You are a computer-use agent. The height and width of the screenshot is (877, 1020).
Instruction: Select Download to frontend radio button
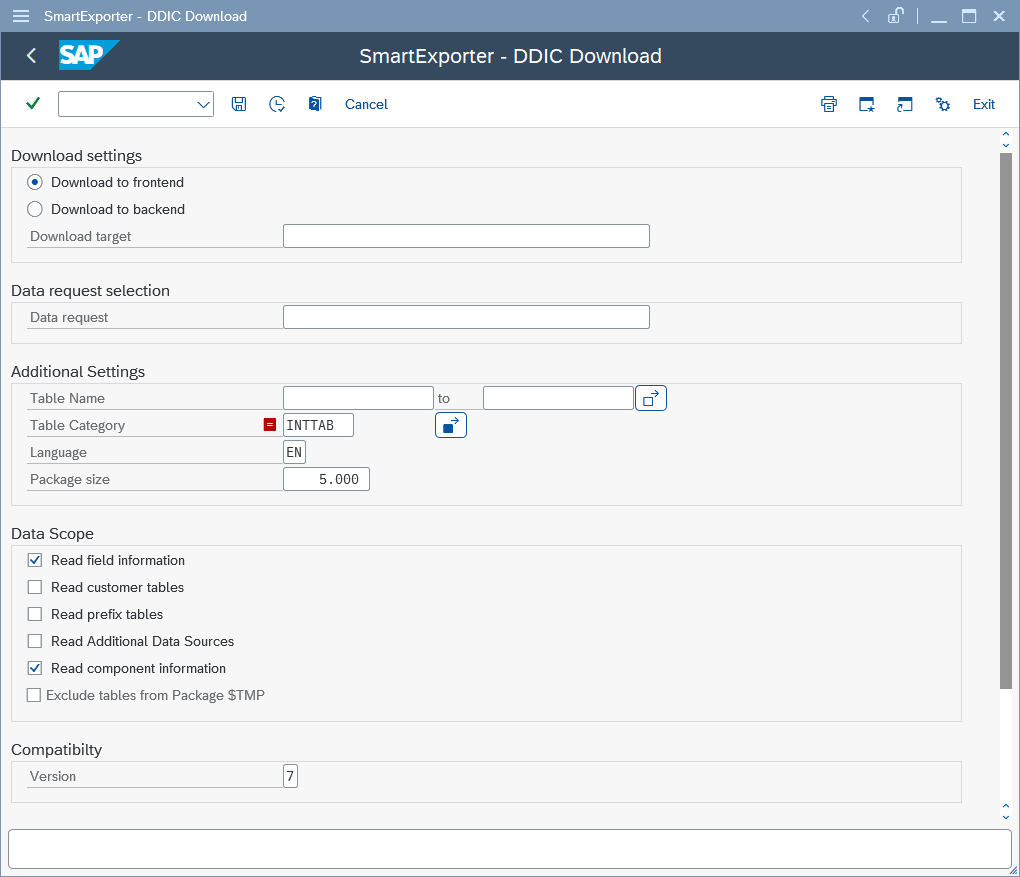tap(35, 182)
